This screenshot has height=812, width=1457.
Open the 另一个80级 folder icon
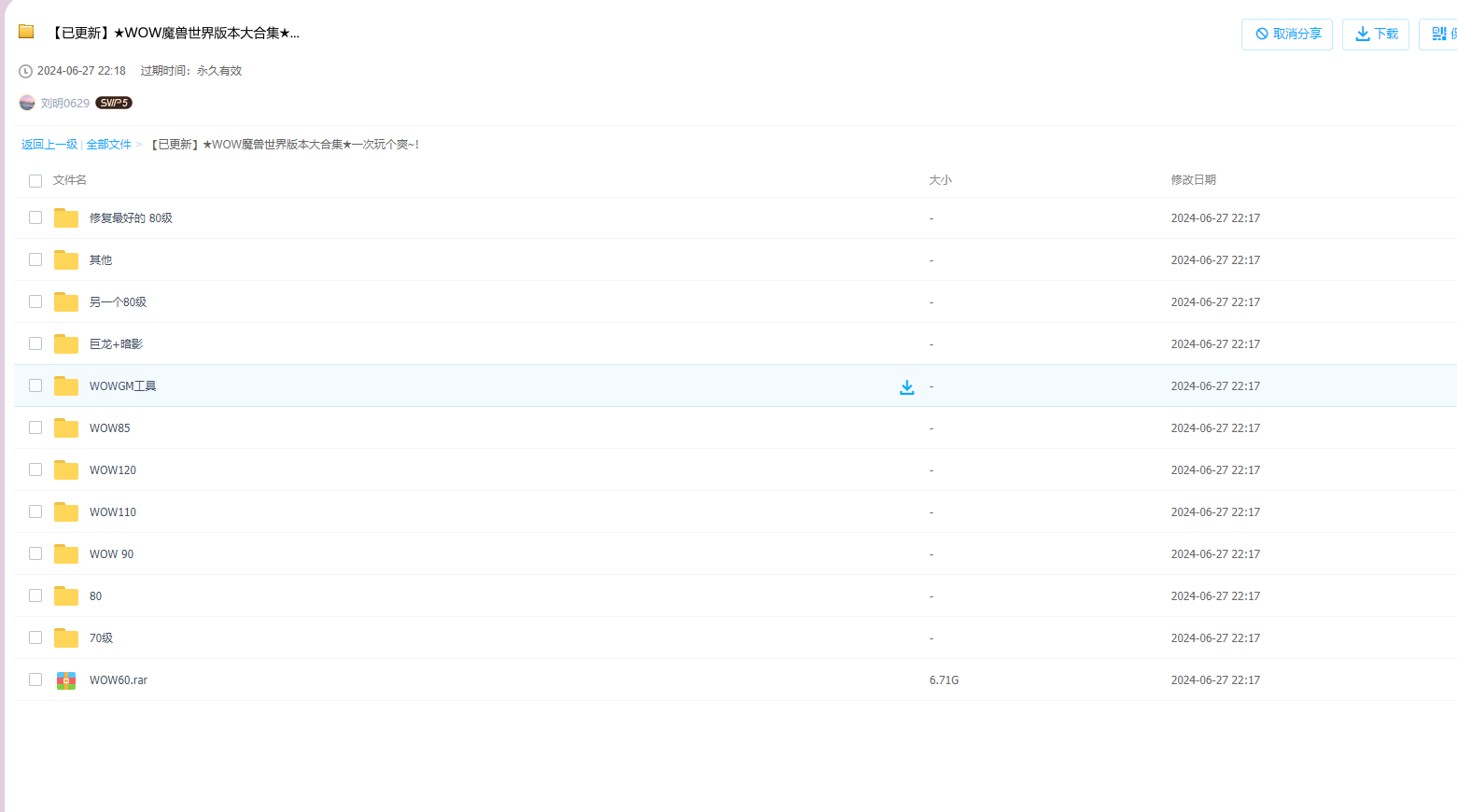(66, 302)
